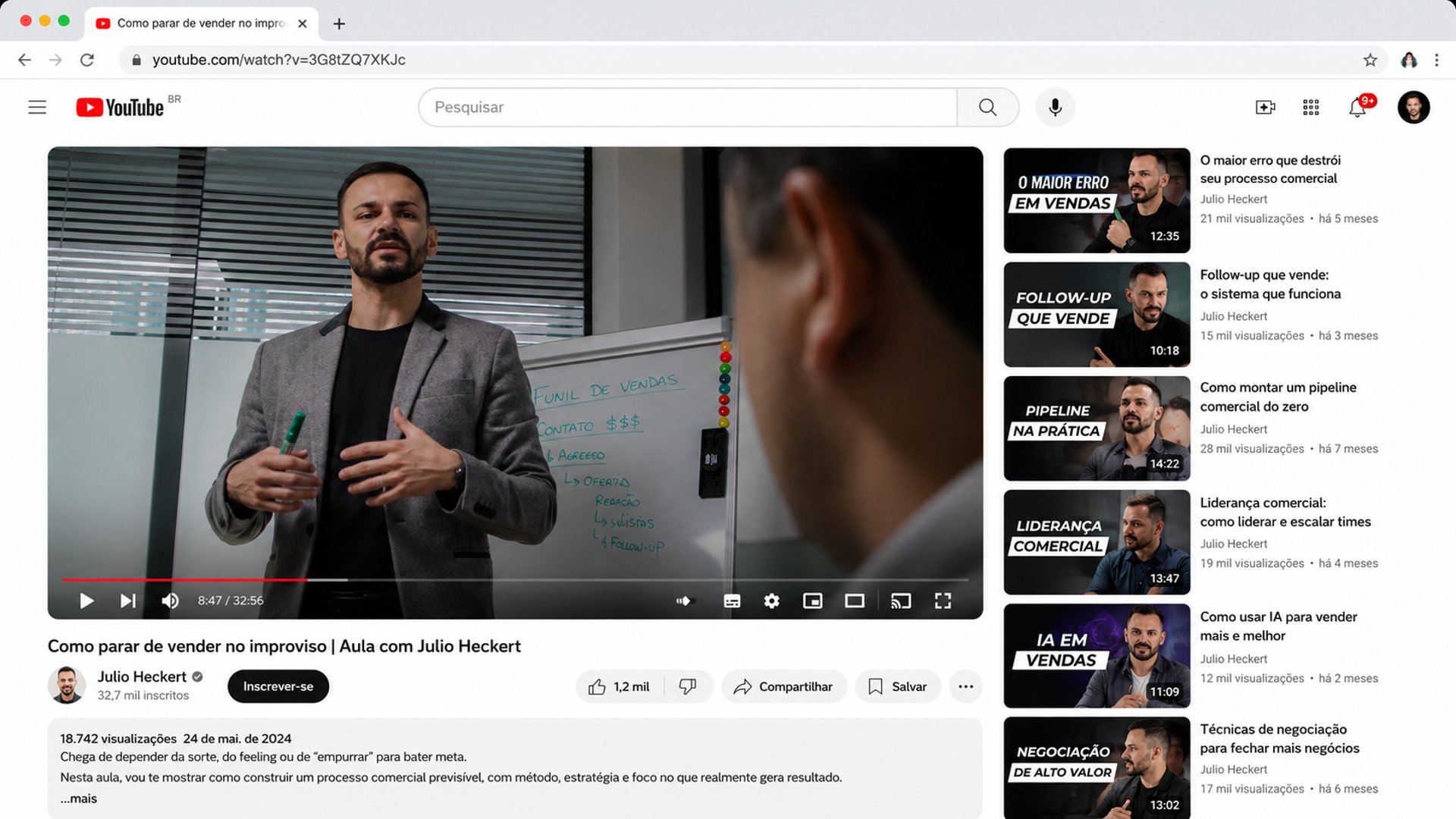Start a voice search with the microphone
Screen dimensions: 1456x819
(x=1055, y=107)
